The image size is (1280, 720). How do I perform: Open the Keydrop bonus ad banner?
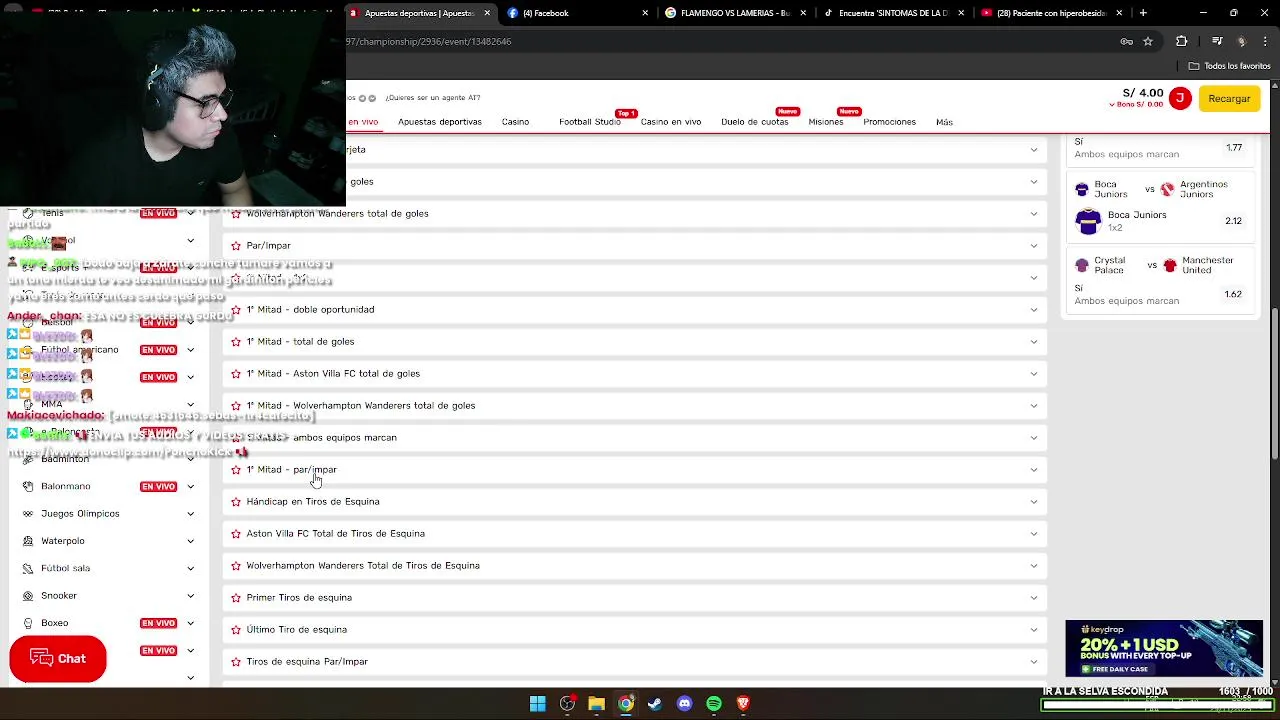click(1164, 649)
